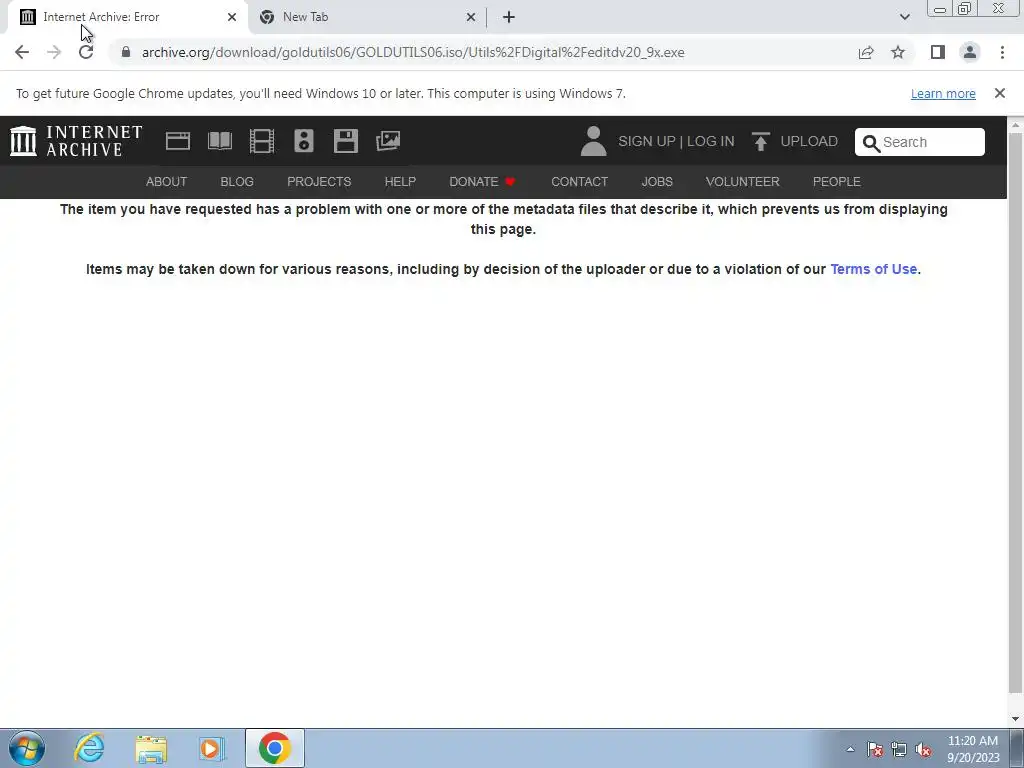The width and height of the screenshot is (1024, 768).
Task: Click the browser forward arrow
Action: coord(54,52)
